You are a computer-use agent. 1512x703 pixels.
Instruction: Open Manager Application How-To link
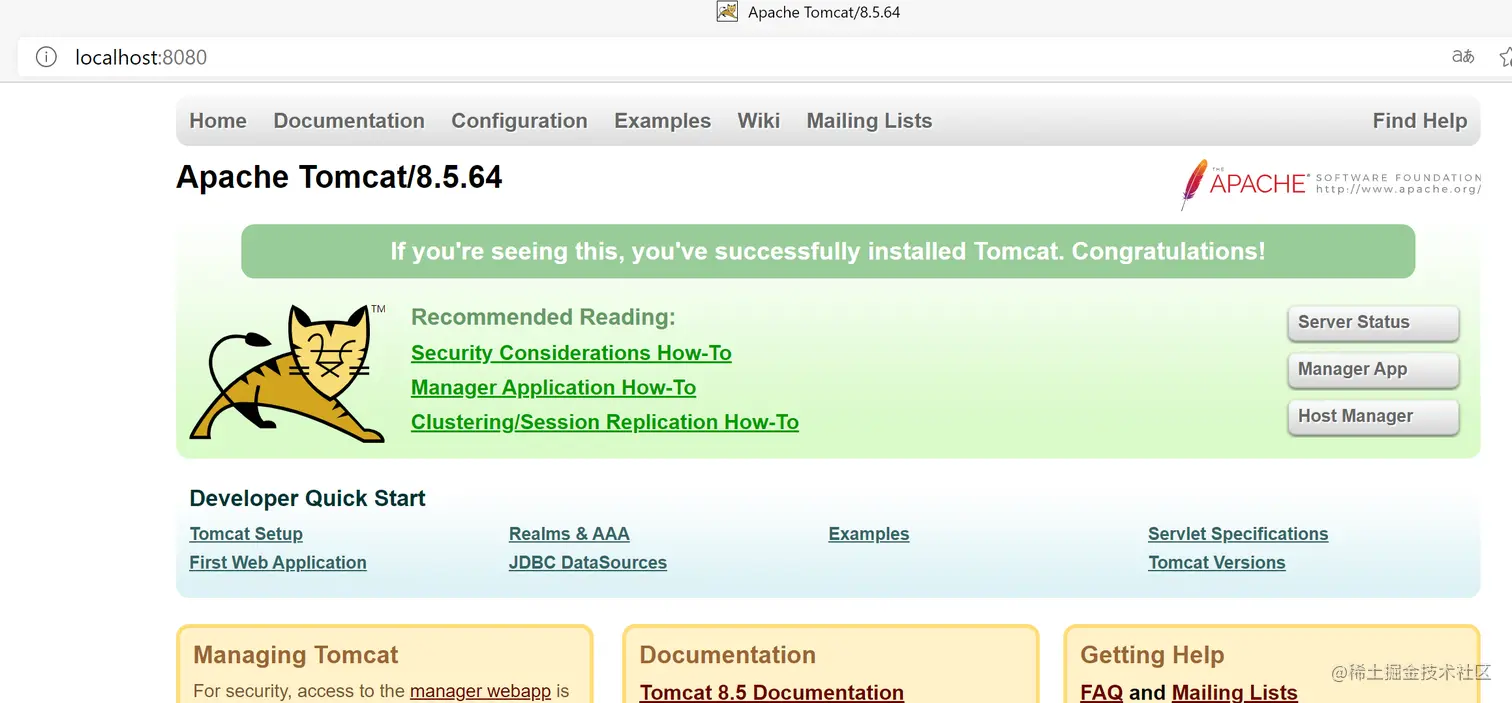tap(553, 388)
